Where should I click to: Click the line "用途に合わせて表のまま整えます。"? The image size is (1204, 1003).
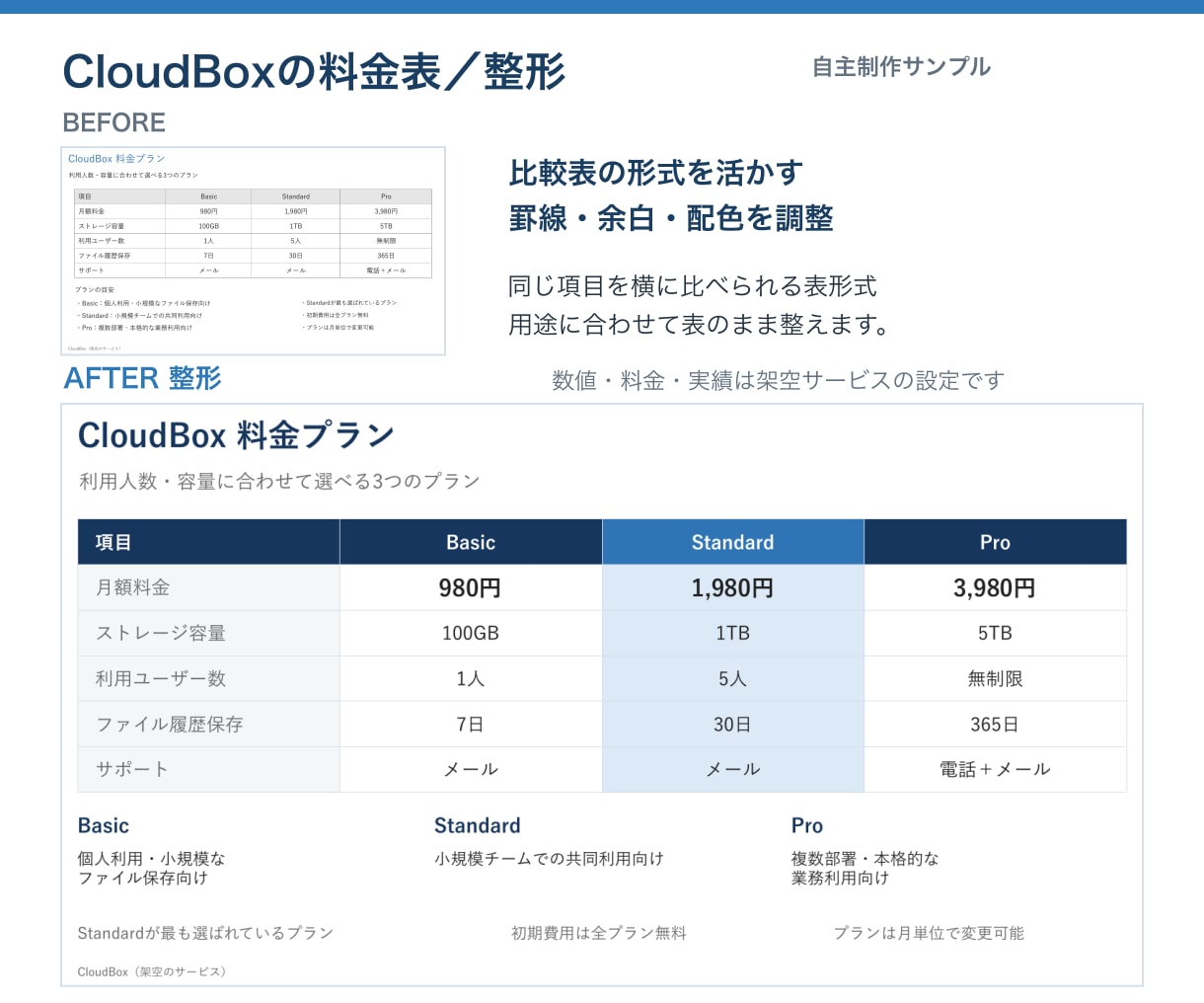click(700, 324)
